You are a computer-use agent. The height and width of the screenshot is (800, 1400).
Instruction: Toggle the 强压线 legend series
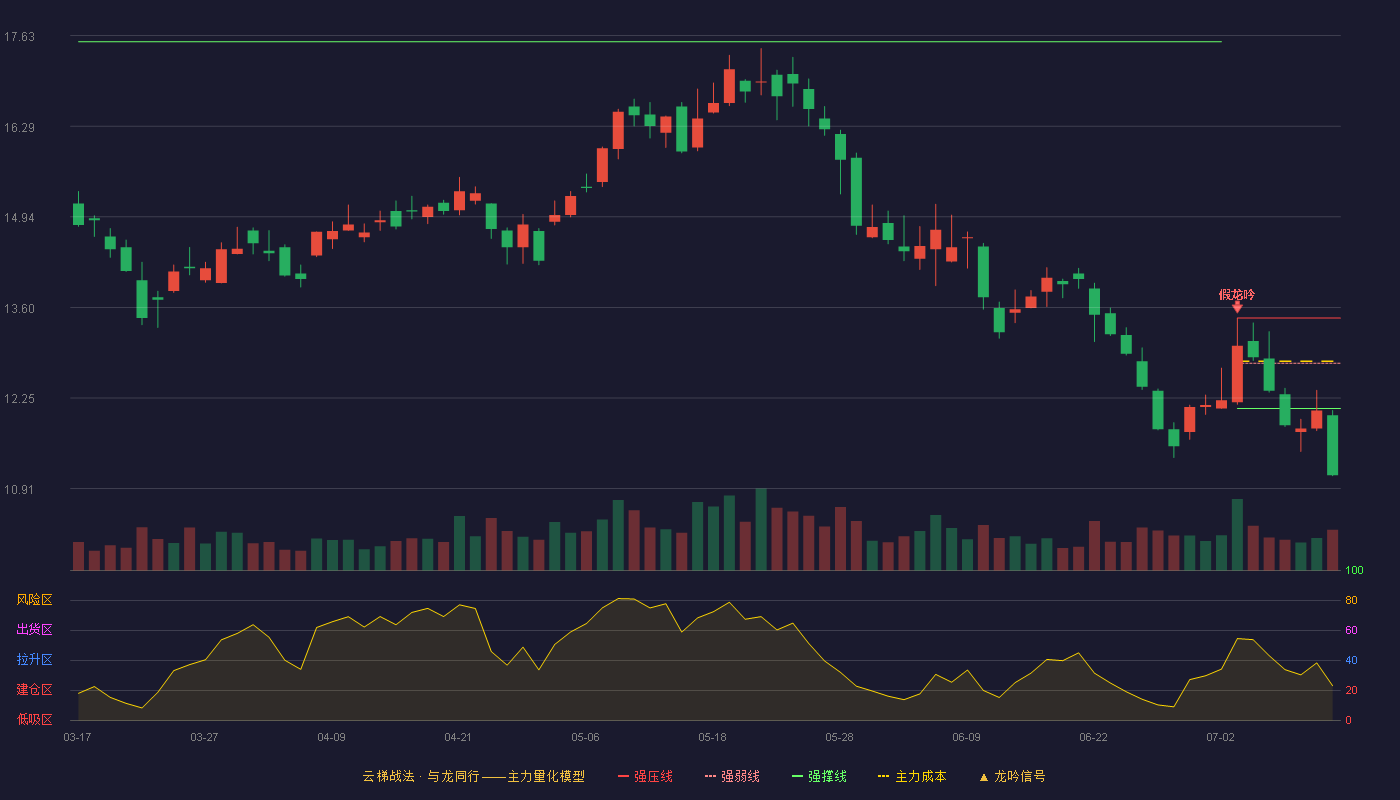[645, 777]
